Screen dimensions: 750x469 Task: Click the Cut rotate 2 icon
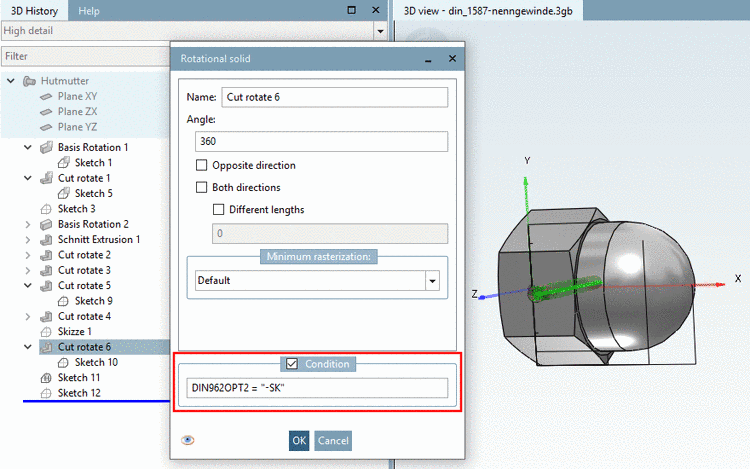pos(46,255)
